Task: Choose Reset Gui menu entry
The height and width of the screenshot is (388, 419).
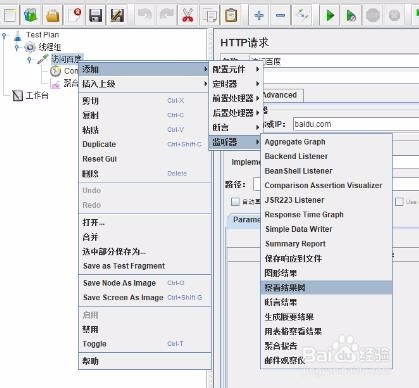Action: click(x=145, y=159)
